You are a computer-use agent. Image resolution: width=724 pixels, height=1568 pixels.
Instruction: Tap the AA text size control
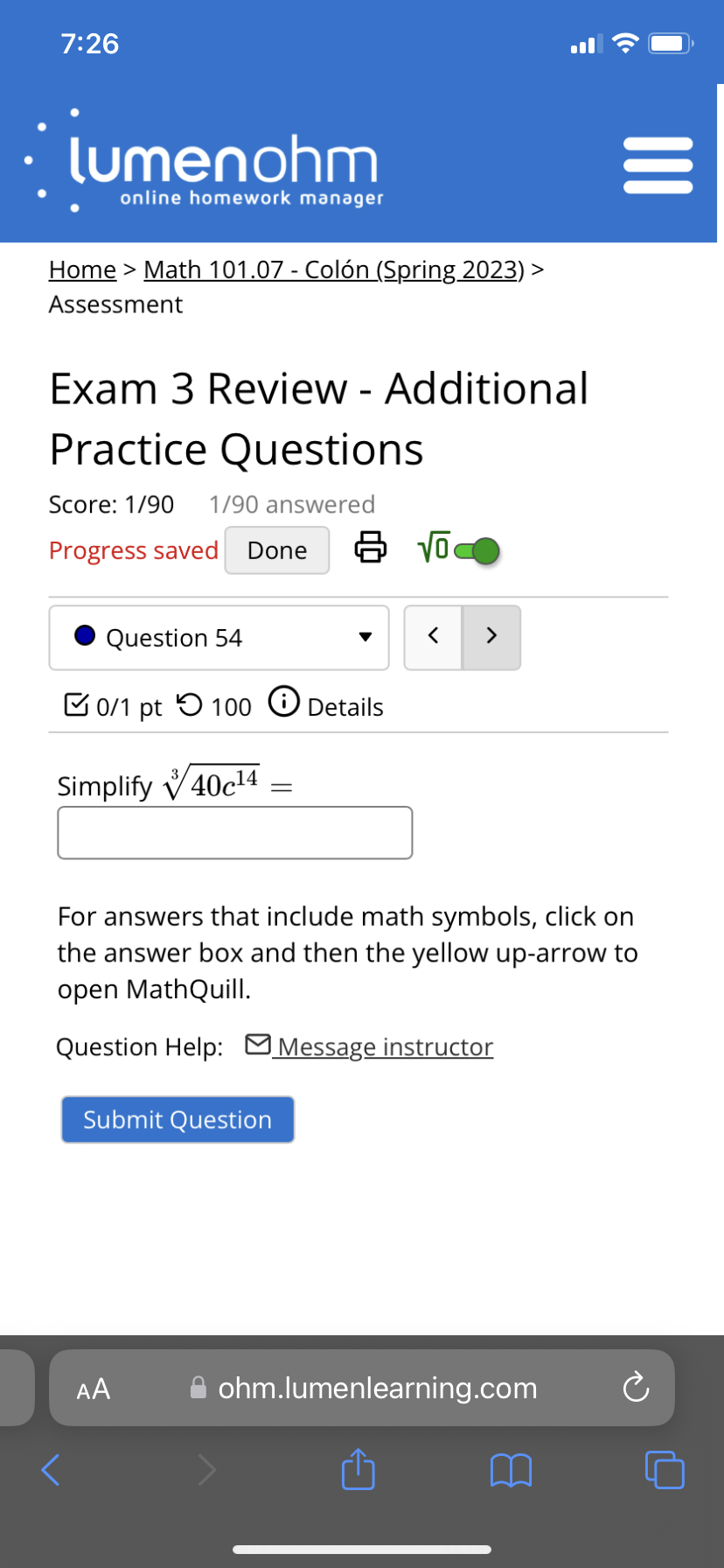pos(93,1388)
